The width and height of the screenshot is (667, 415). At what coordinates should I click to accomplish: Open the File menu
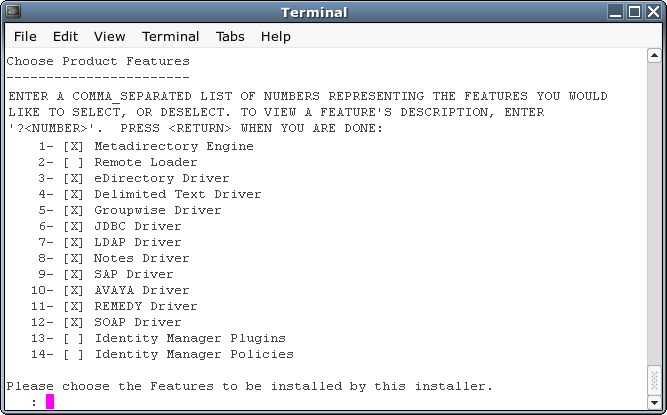pos(25,37)
